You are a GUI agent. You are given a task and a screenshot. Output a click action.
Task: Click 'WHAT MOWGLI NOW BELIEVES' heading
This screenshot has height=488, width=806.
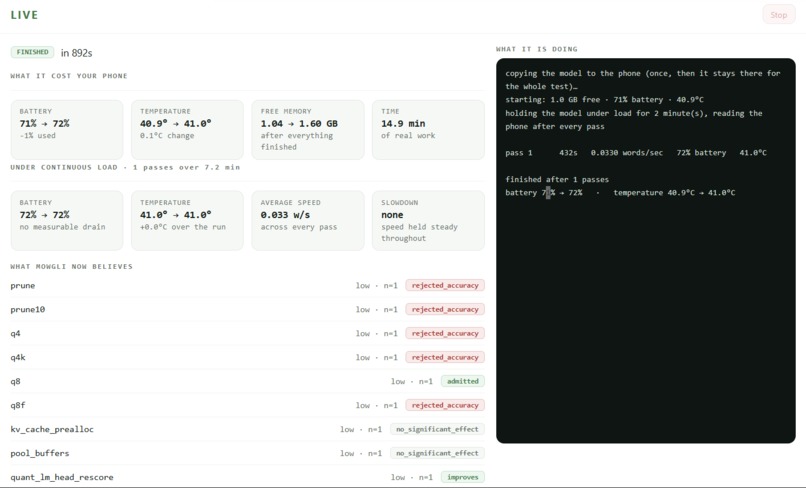pyautogui.click(x=71, y=266)
